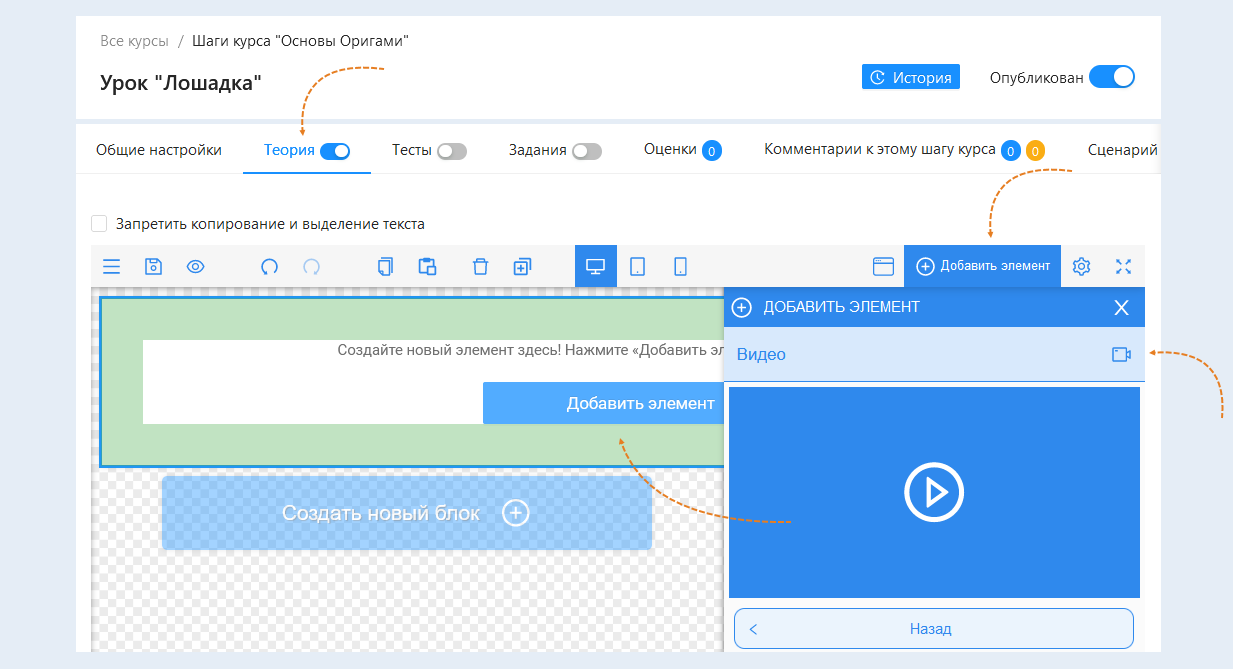1233x669 pixels.
Task: Open the editor hamburger menu
Action: pyautogui.click(x=111, y=266)
